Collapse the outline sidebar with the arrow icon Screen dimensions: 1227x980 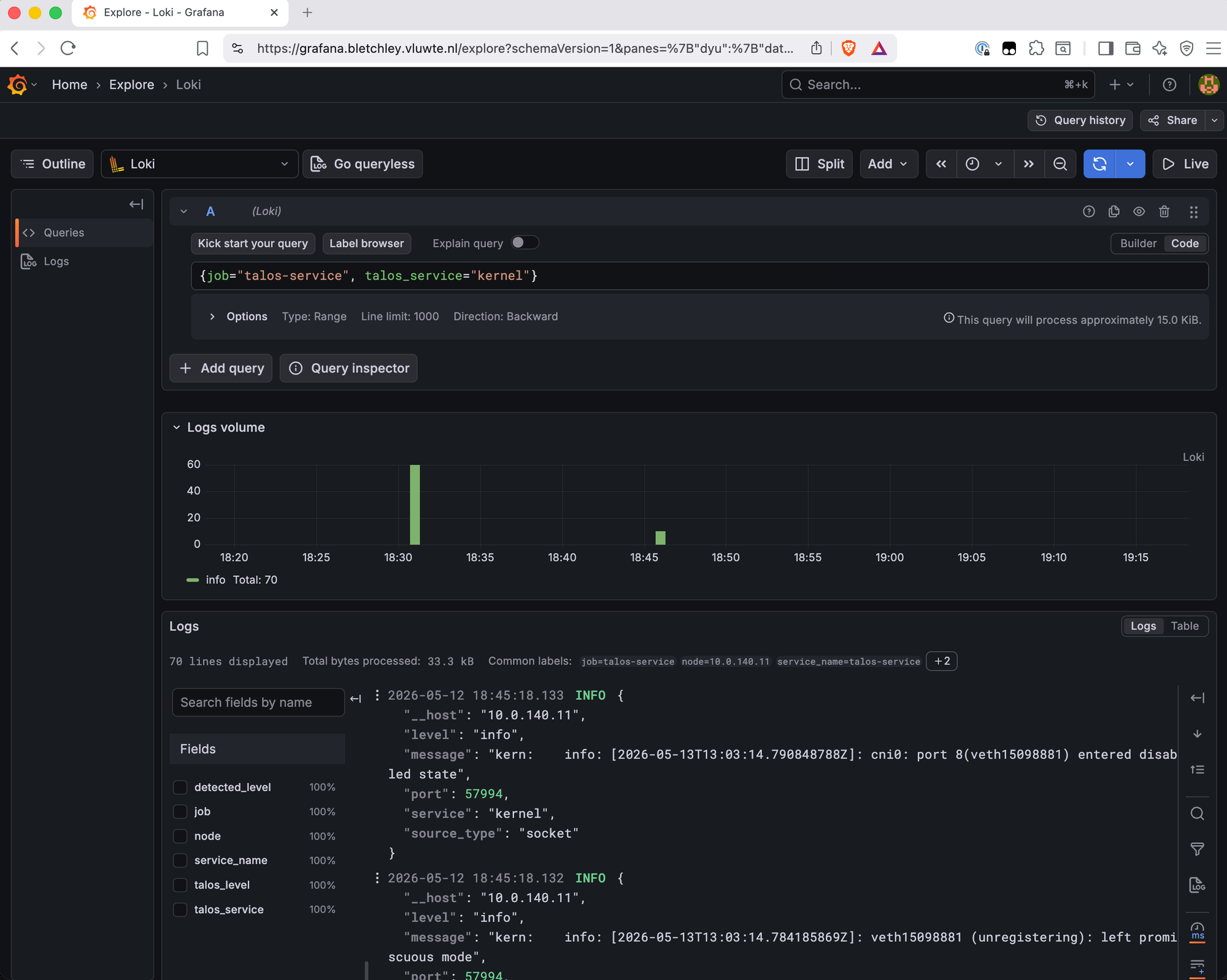click(136, 204)
